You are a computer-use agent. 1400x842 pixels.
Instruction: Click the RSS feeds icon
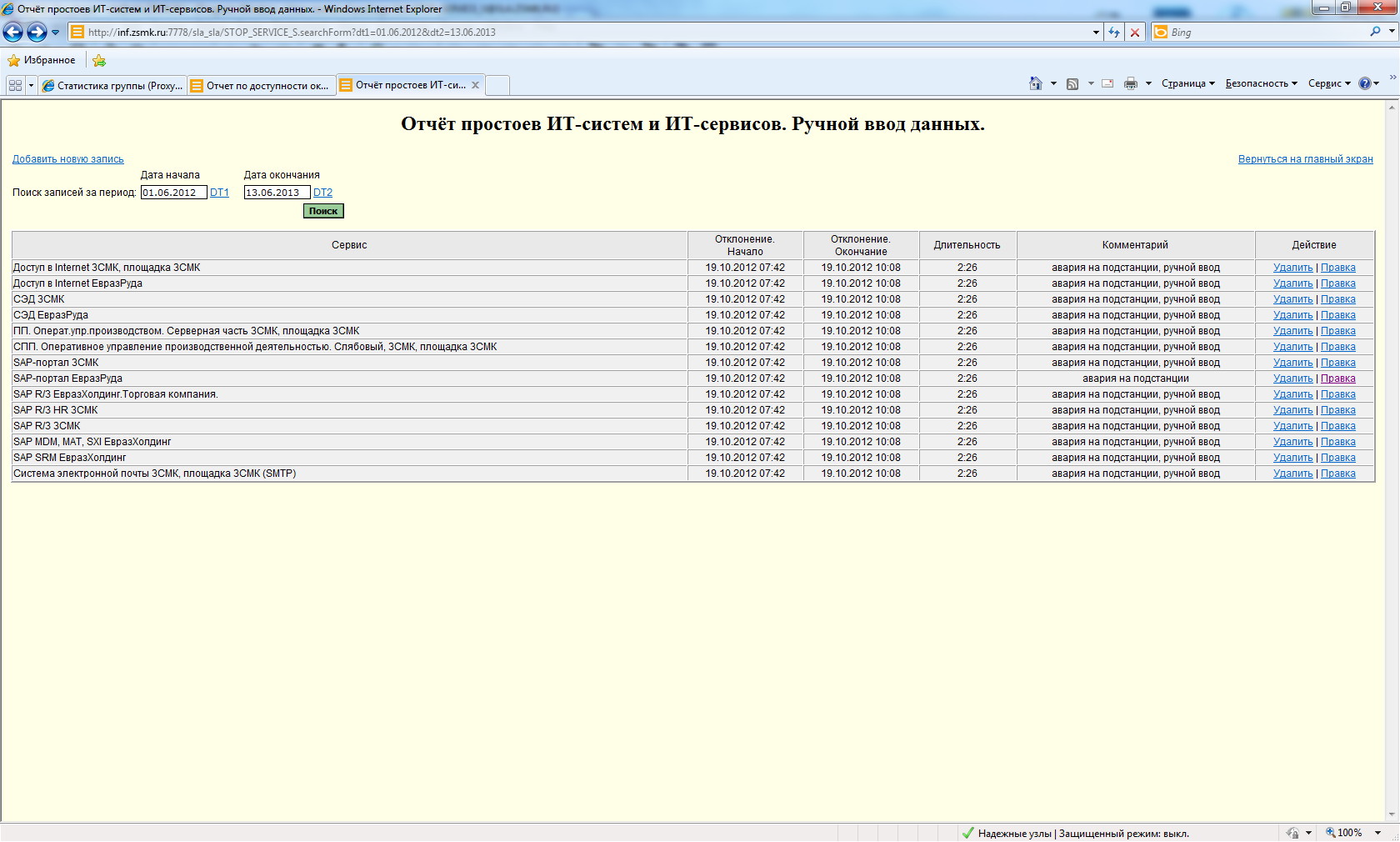click(x=1072, y=83)
